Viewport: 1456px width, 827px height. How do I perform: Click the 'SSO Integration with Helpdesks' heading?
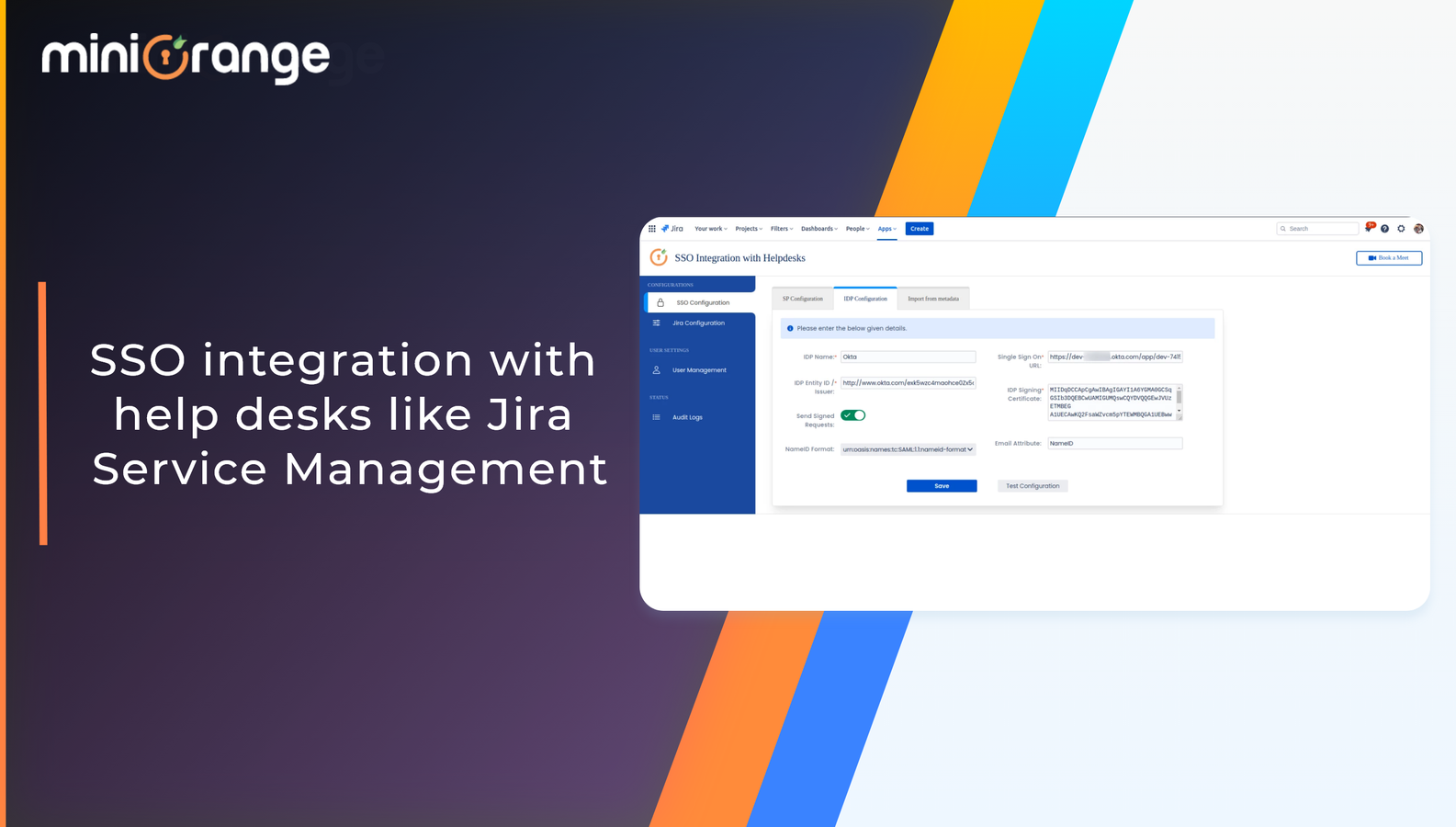739,258
